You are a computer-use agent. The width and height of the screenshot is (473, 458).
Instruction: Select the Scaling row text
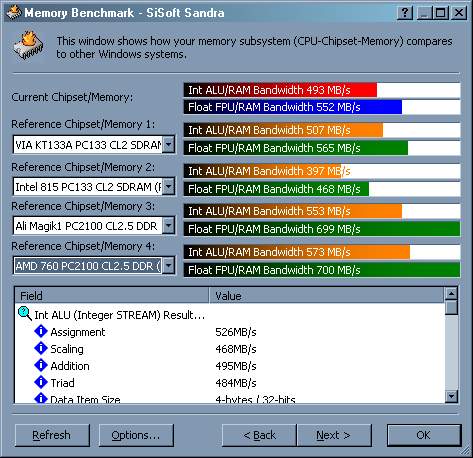click(67, 349)
